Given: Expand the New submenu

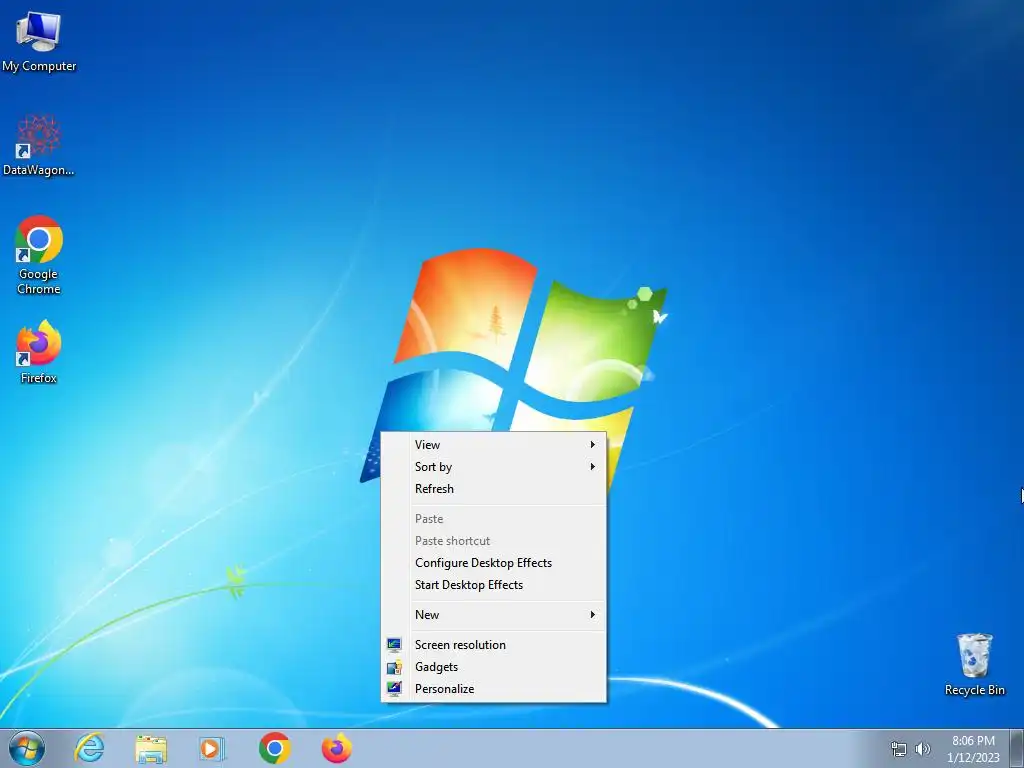Looking at the screenshot, I should 494,615.
